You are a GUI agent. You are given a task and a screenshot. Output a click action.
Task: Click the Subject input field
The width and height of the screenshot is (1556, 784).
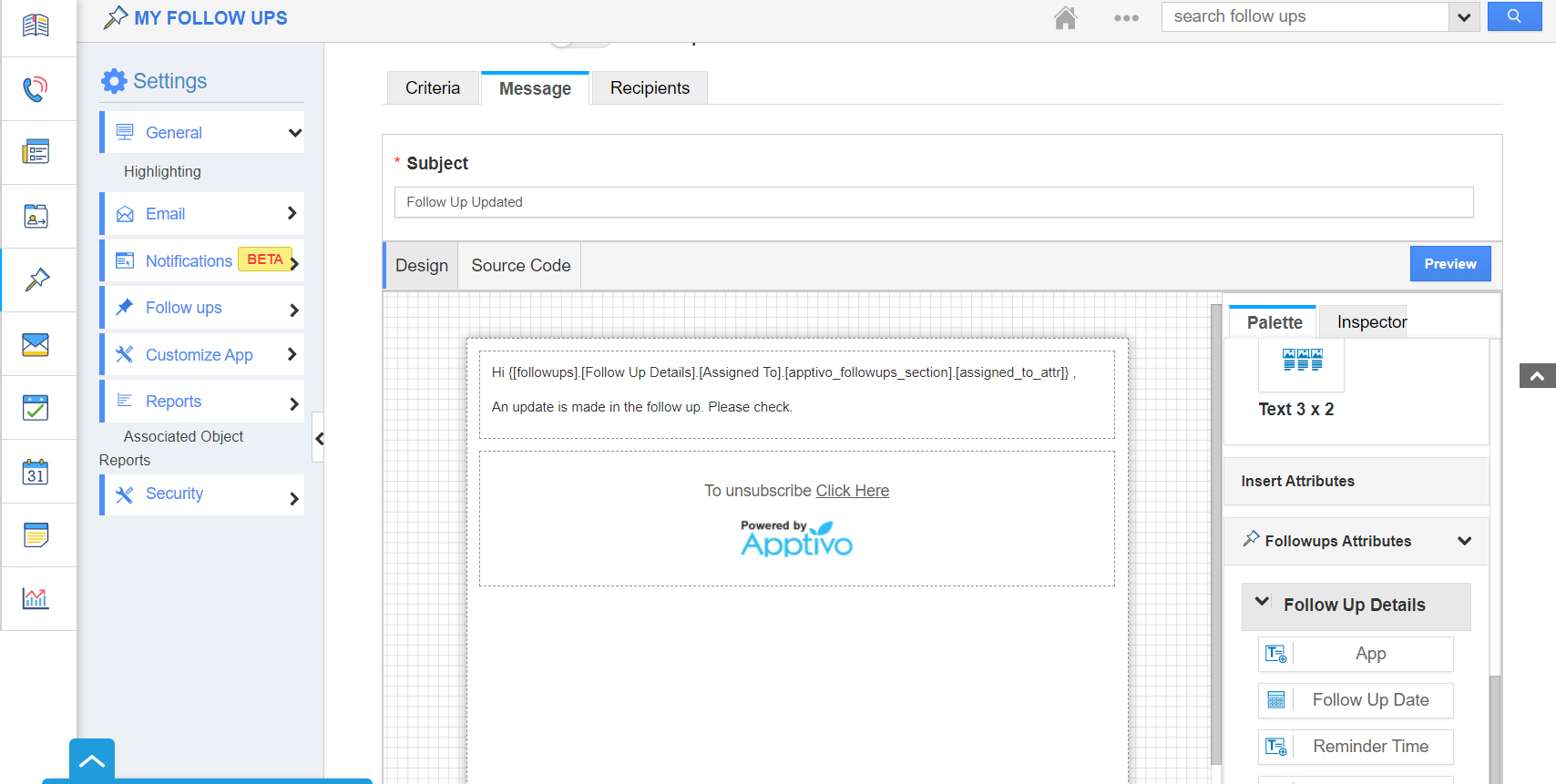pyautogui.click(x=933, y=202)
